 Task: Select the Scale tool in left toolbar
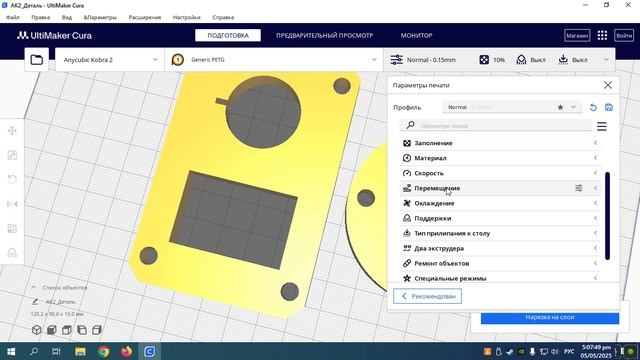(x=12, y=155)
